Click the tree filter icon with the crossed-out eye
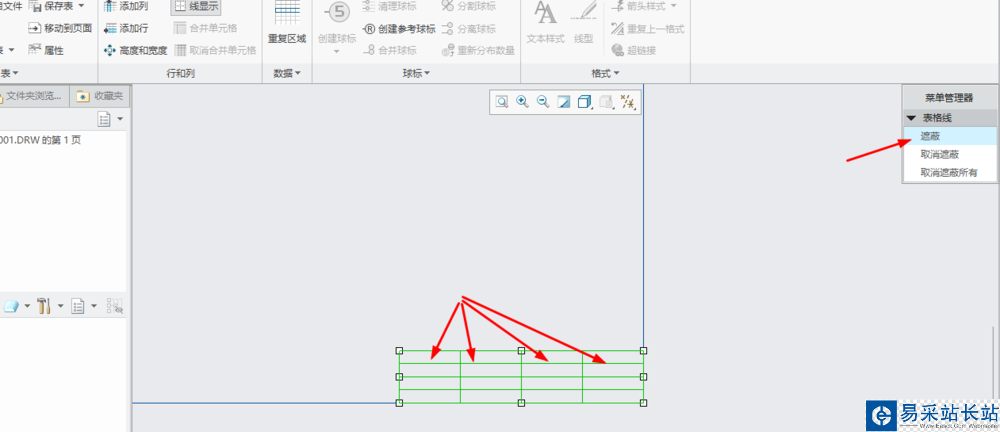Image resolution: width=1000 pixels, height=432 pixels. pos(115,306)
